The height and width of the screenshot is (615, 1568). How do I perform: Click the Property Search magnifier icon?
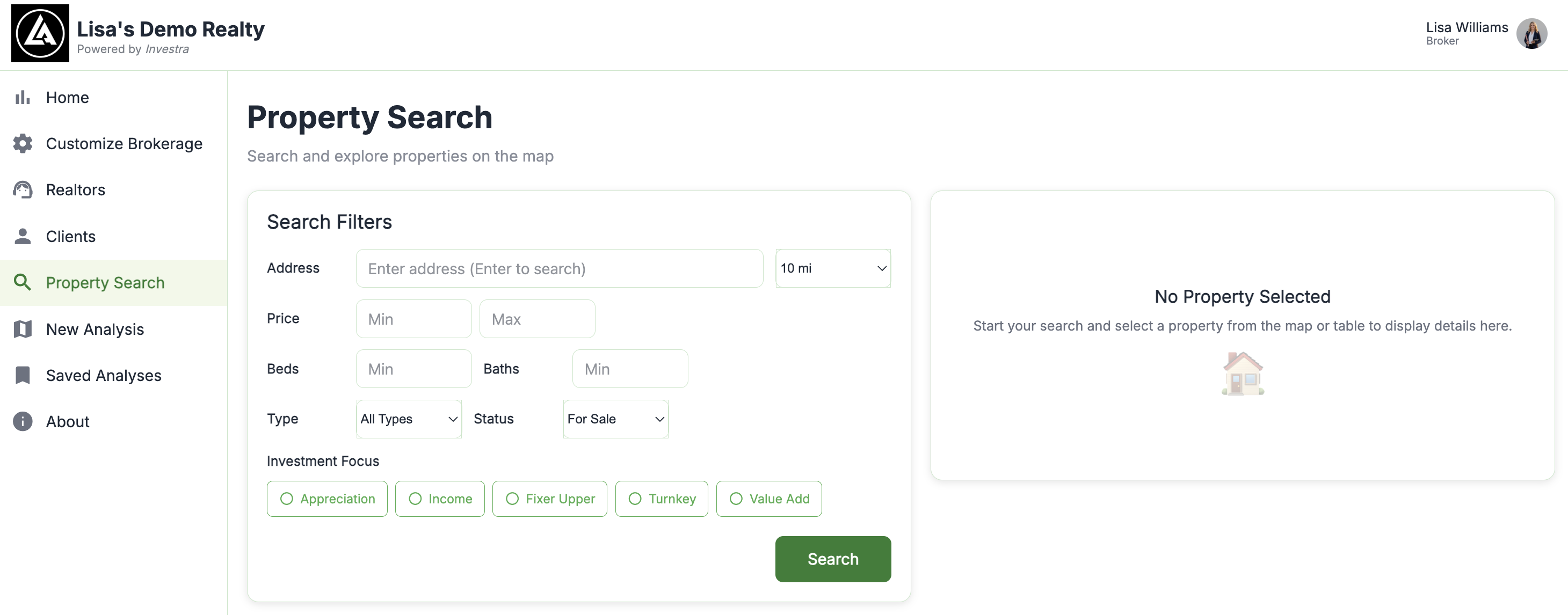23,282
